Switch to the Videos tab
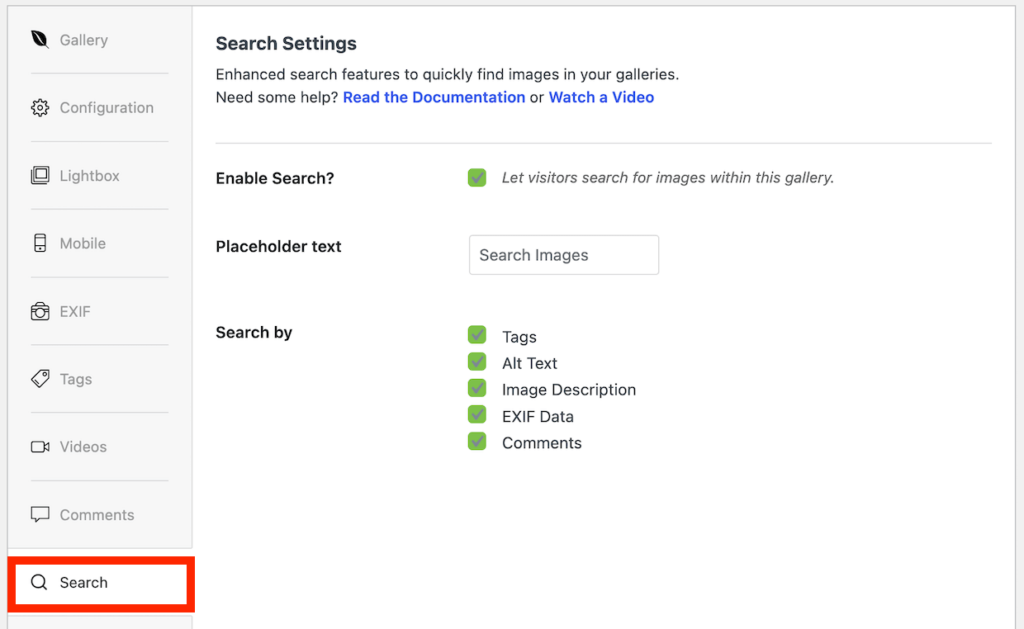This screenshot has height=629, width=1024. tap(83, 447)
